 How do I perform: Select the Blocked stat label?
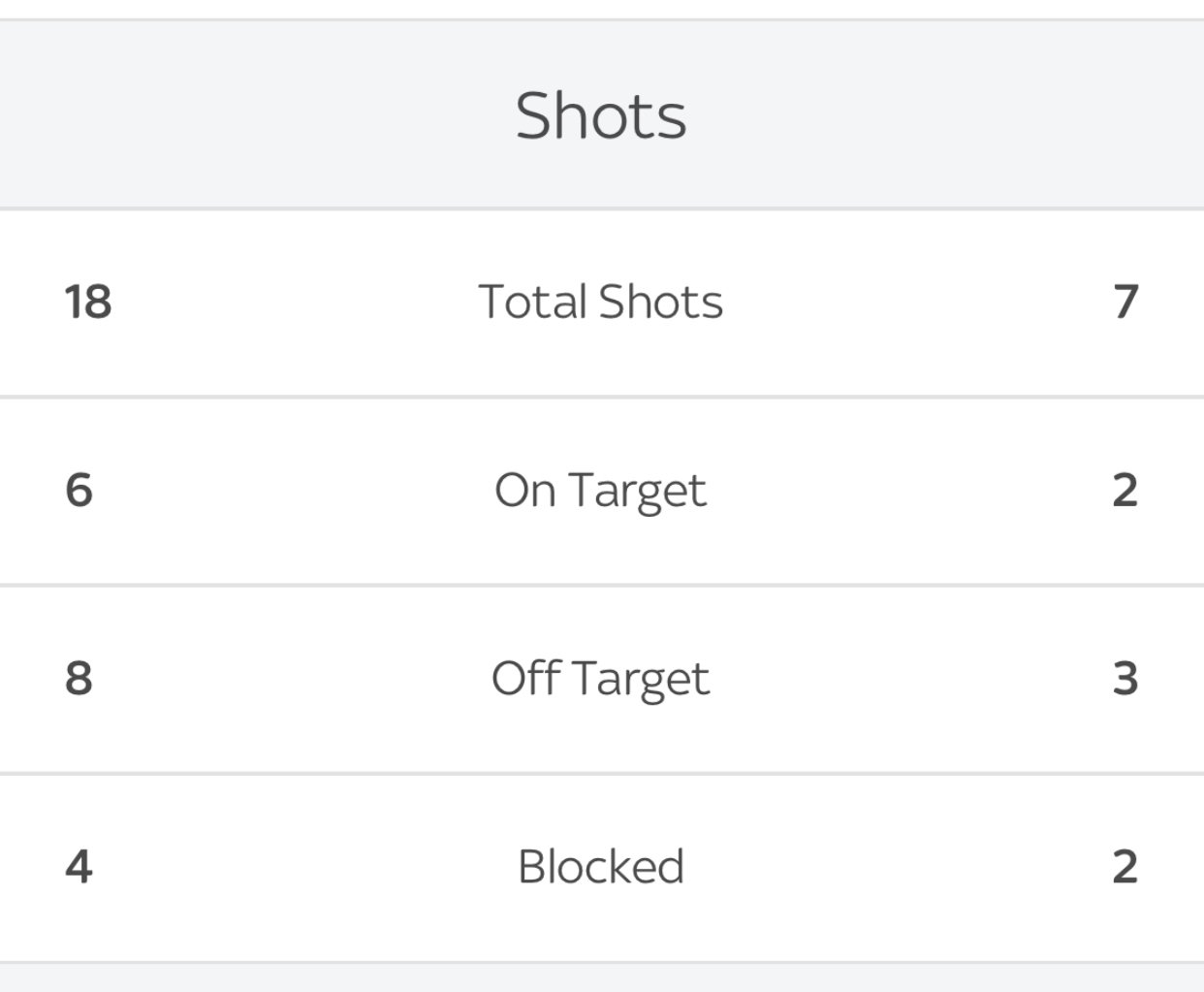tap(601, 867)
